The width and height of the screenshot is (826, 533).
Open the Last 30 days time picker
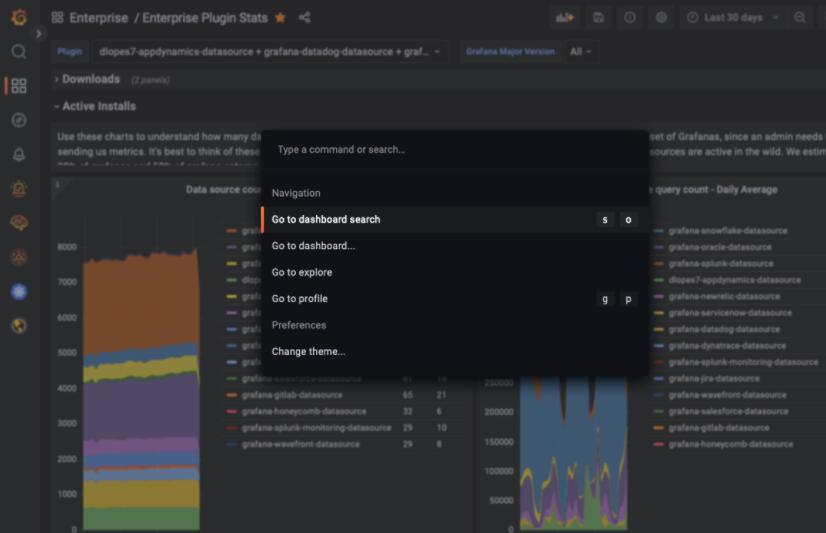point(732,18)
